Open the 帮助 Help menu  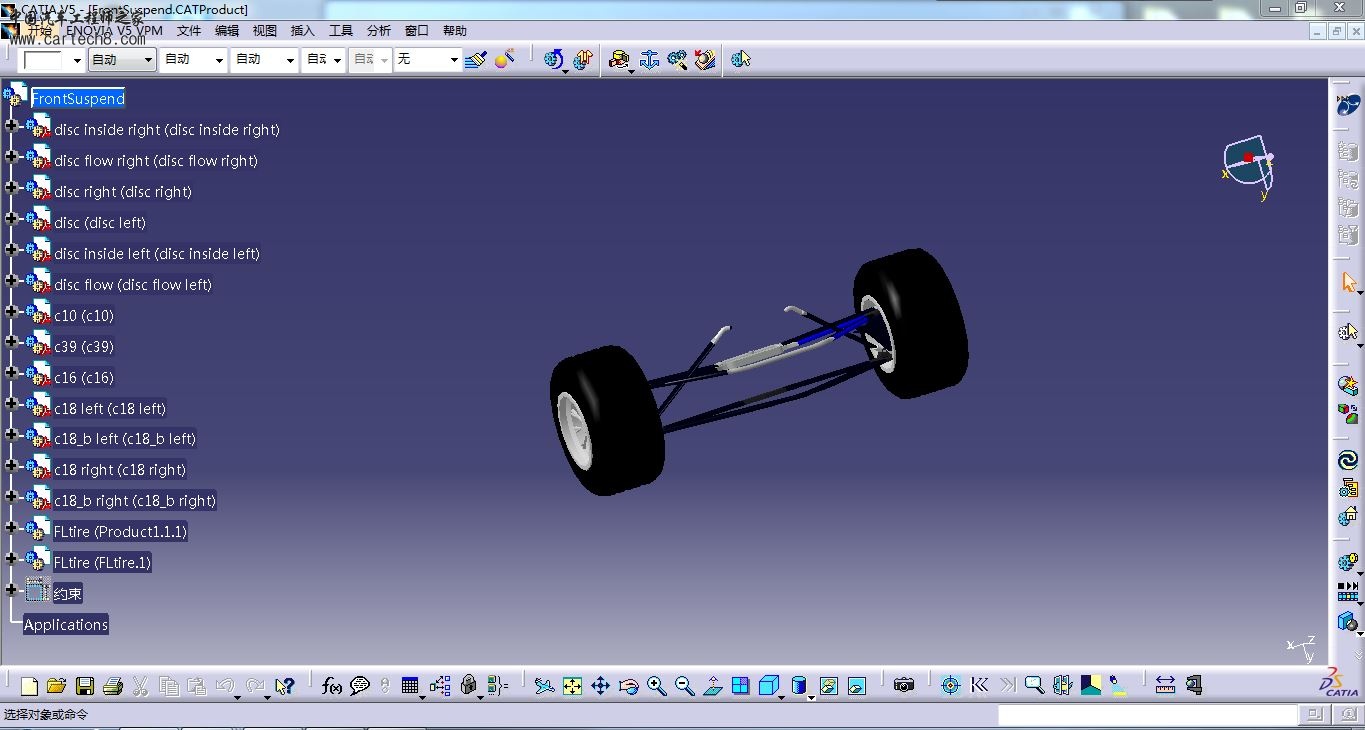tap(455, 31)
